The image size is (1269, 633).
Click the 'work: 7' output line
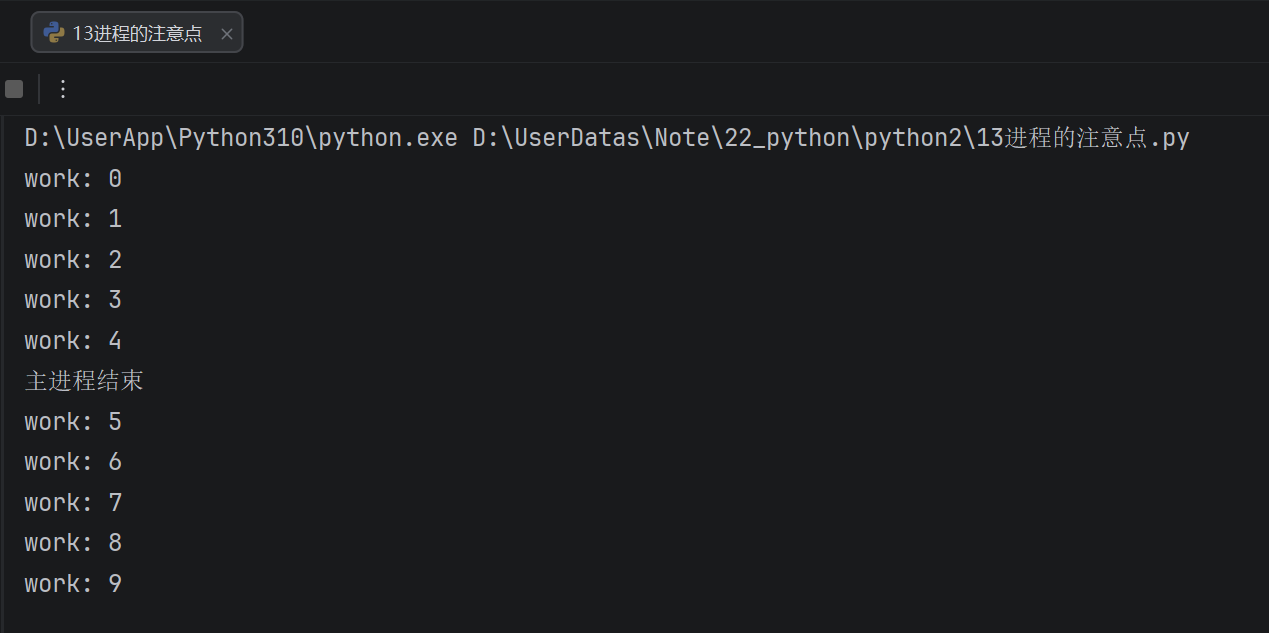pyautogui.click(x=73, y=503)
